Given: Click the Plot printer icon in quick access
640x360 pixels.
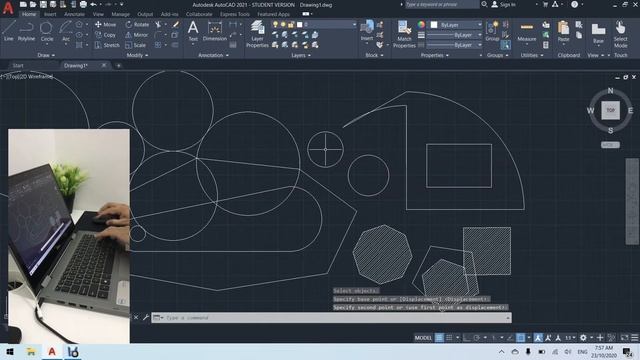Looking at the screenshot, I should (x=83, y=4).
